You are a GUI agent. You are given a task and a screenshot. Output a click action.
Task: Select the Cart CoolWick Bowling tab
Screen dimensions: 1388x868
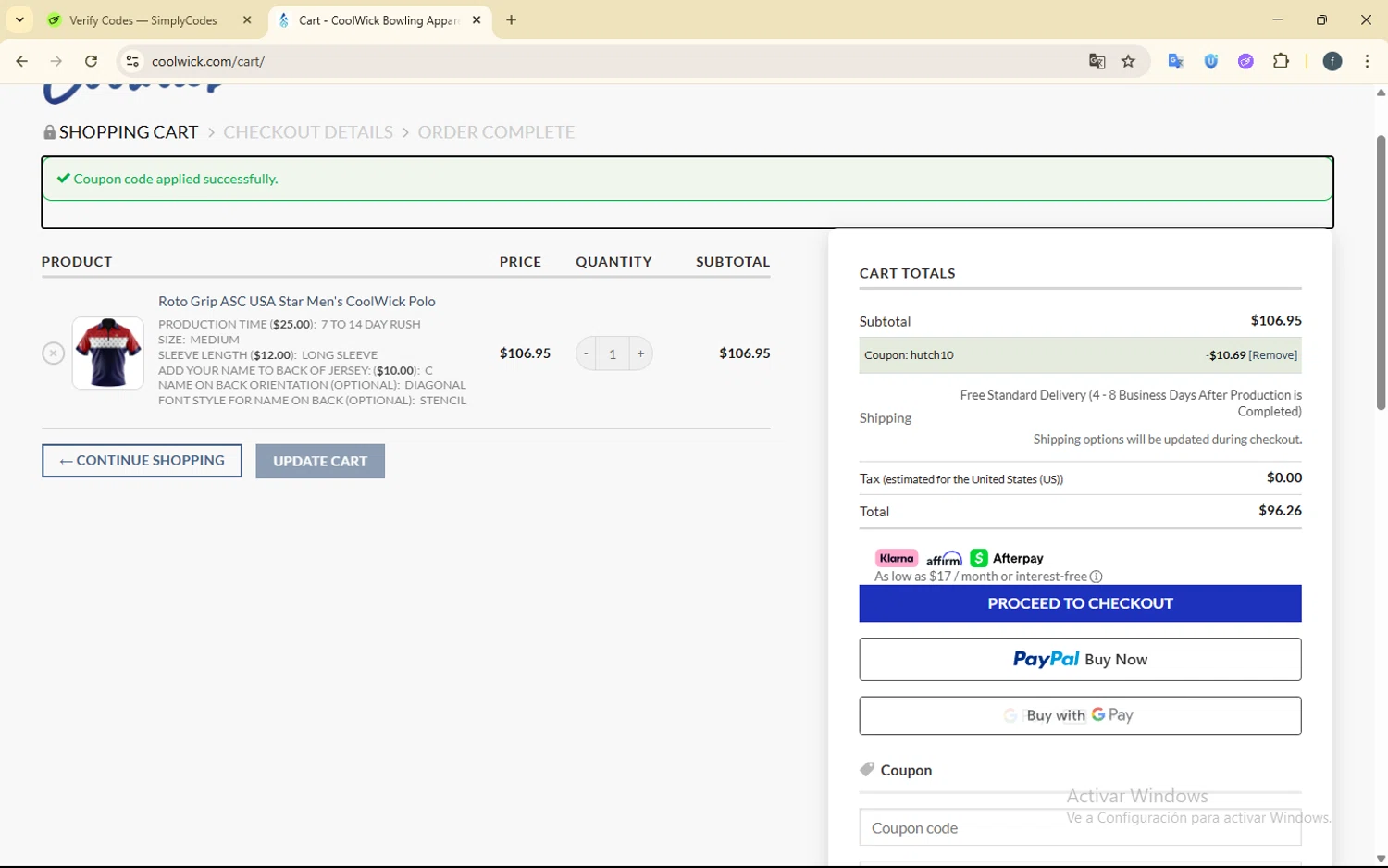click(x=378, y=20)
